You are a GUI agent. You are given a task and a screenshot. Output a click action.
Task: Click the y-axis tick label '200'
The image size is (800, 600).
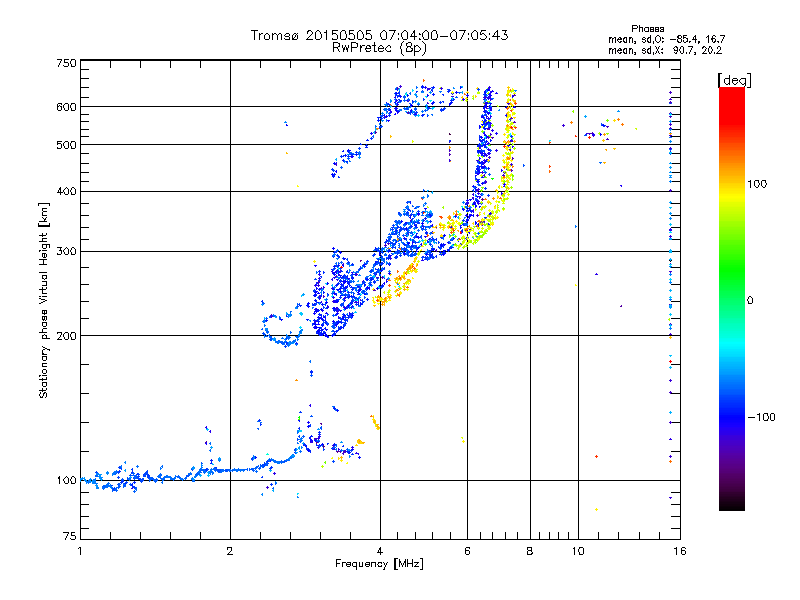[x=66, y=336]
